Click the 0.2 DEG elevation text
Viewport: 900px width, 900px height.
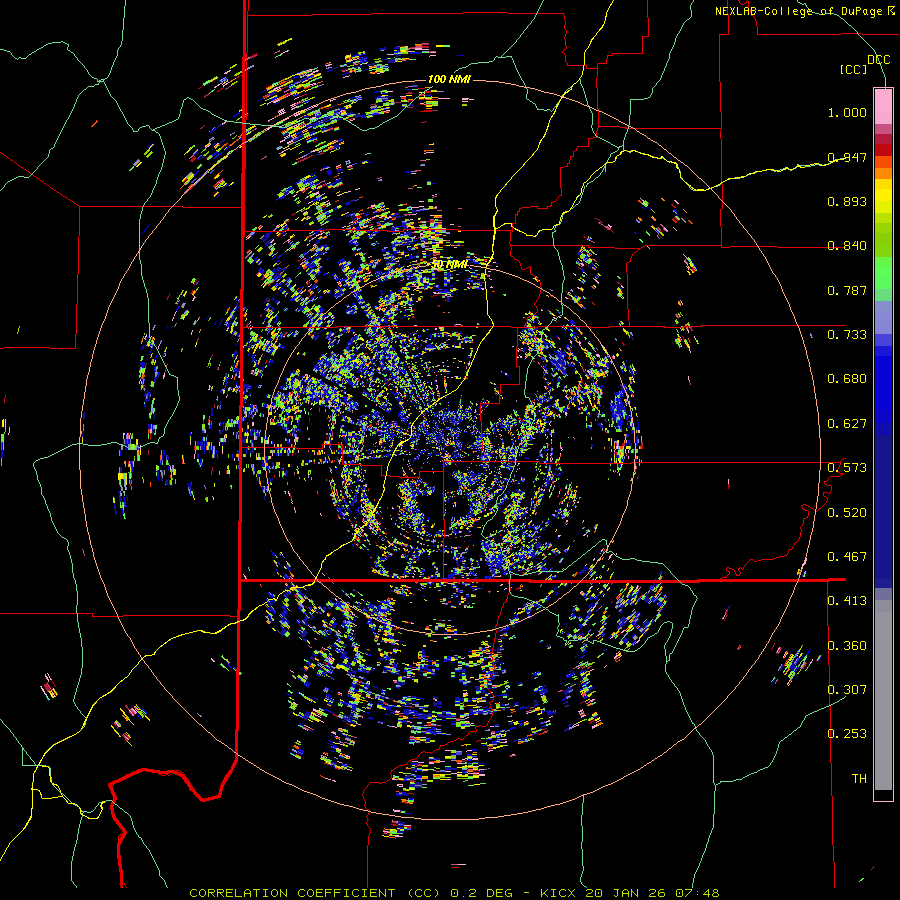pos(482,893)
